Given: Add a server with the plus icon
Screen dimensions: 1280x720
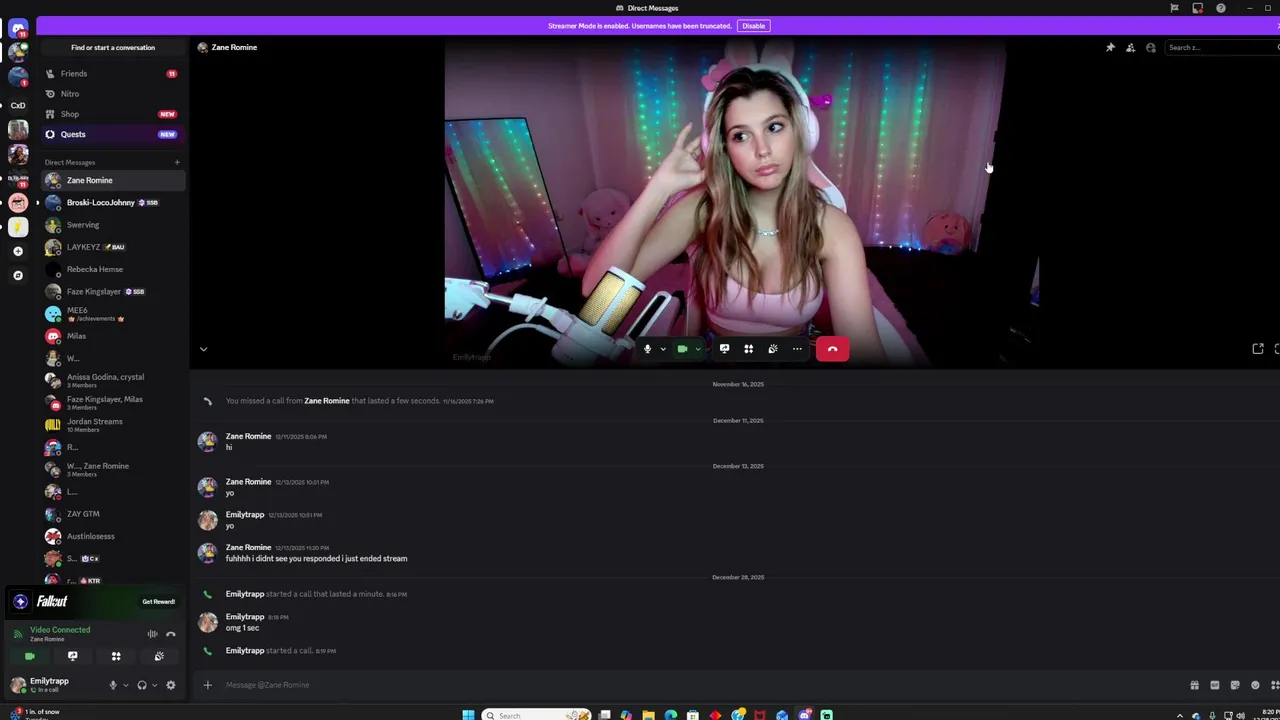Looking at the screenshot, I should coord(18,251).
